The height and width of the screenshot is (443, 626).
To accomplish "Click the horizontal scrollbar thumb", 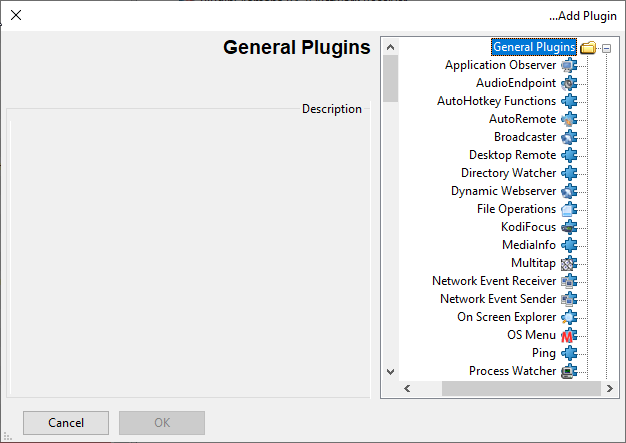I will coord(521,389).
